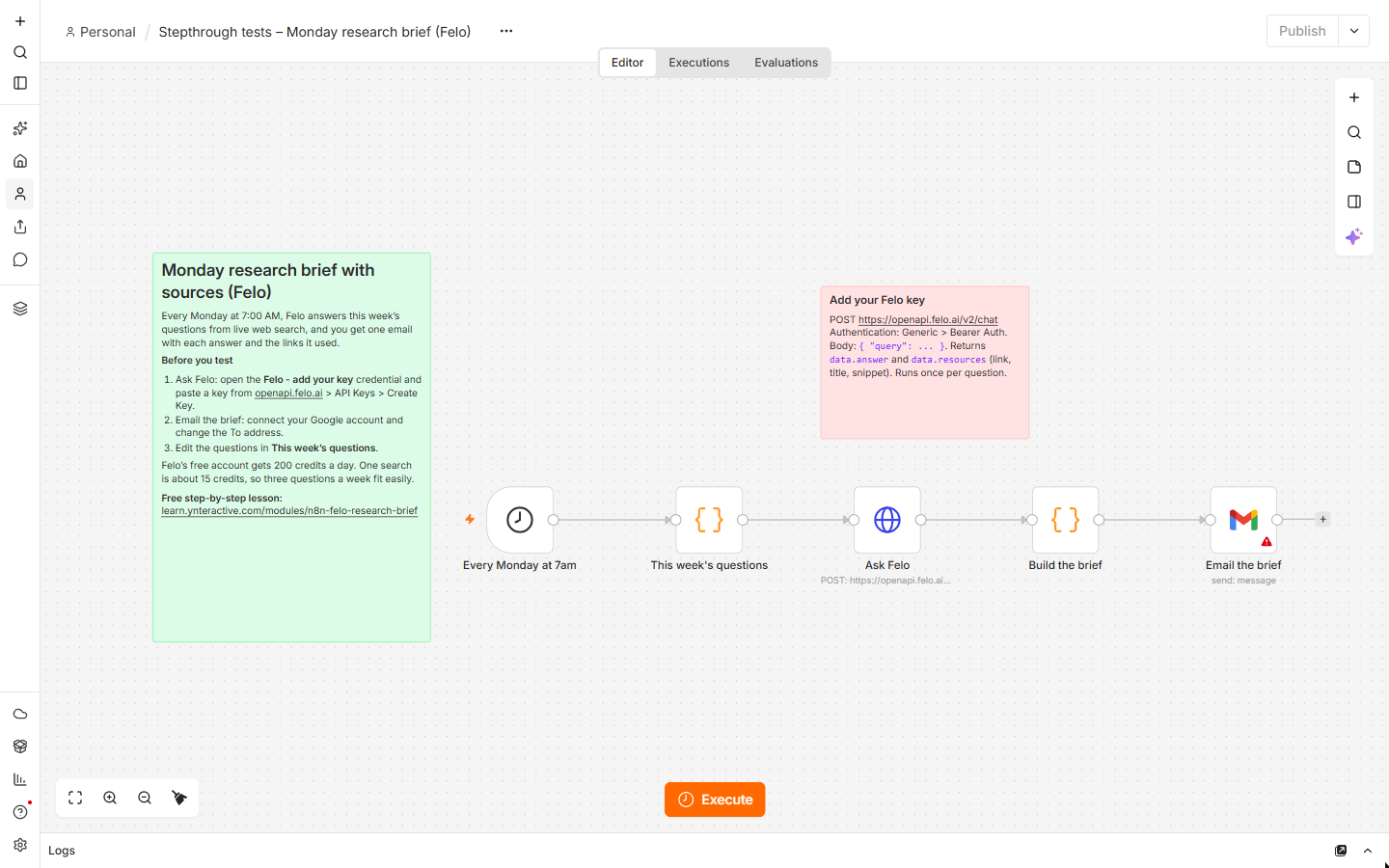Screen dimensions: 1389x868
Task: Open the stacked layers icon in sidebar
Action: pyautogui.click(x=20, y=309)
